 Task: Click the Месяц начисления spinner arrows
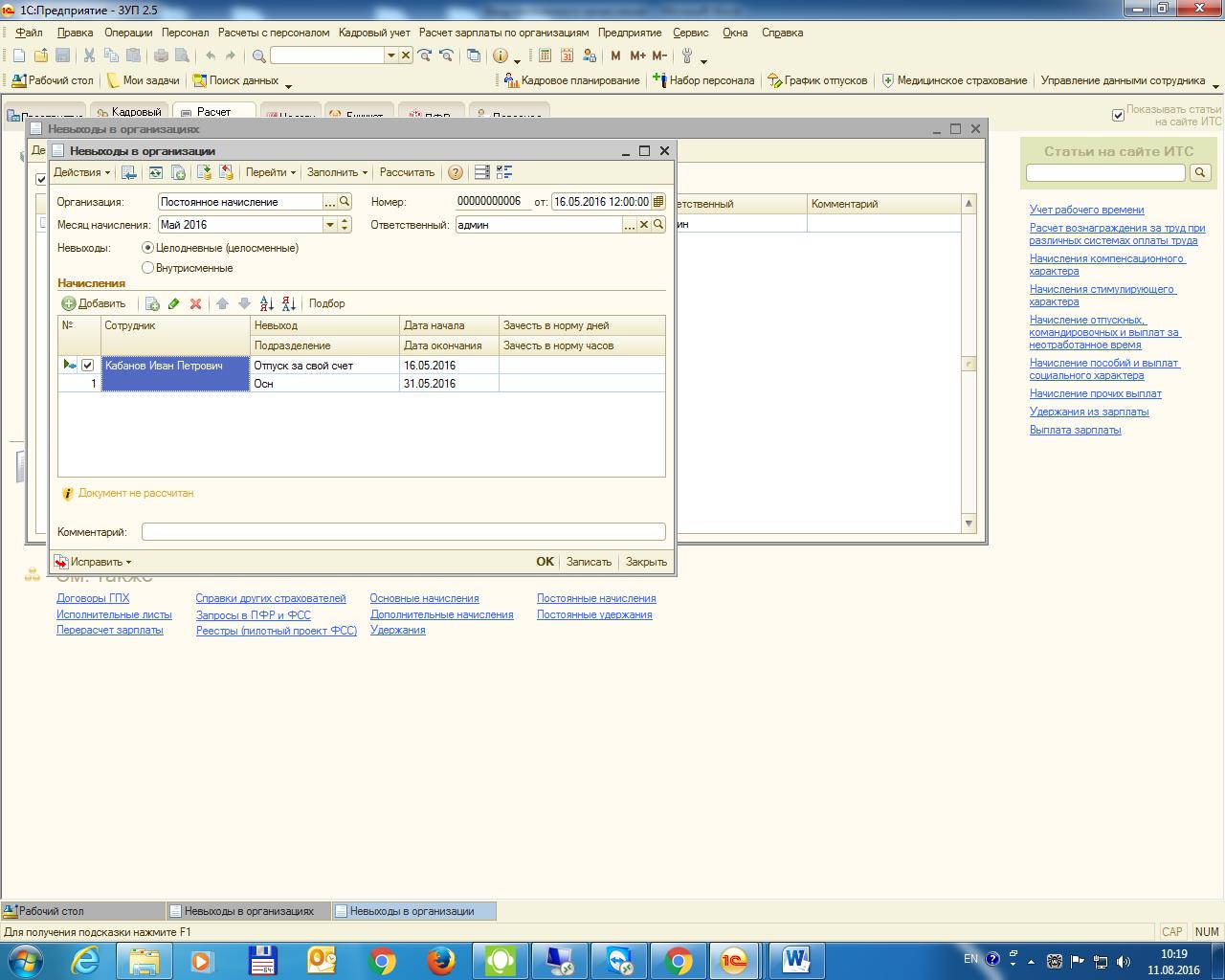(x=345, y=225)
